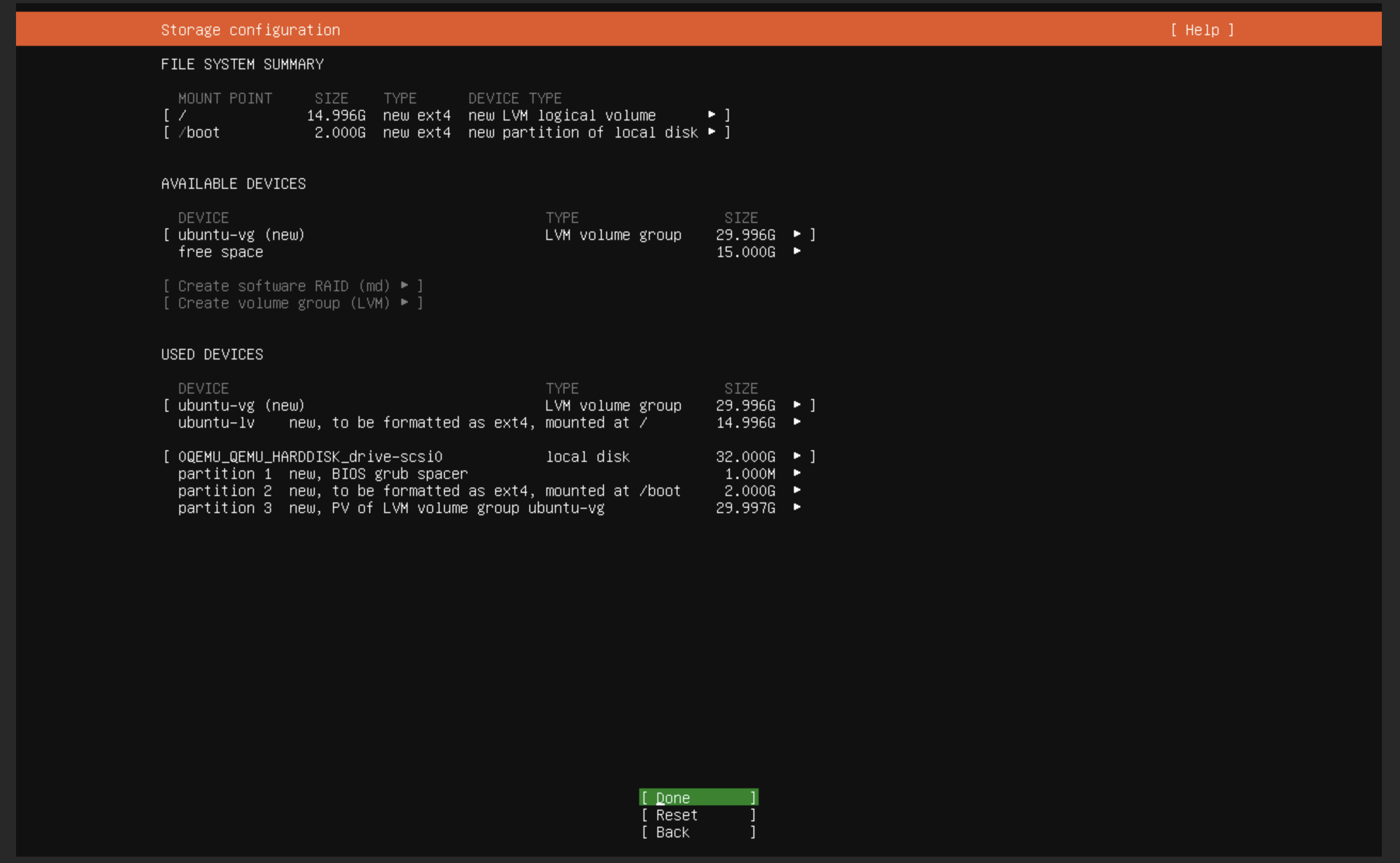The image size is (1400, 863).
Task: Open the arrow for the QEMU local disk 32.000G
Action: click(797, 456)
